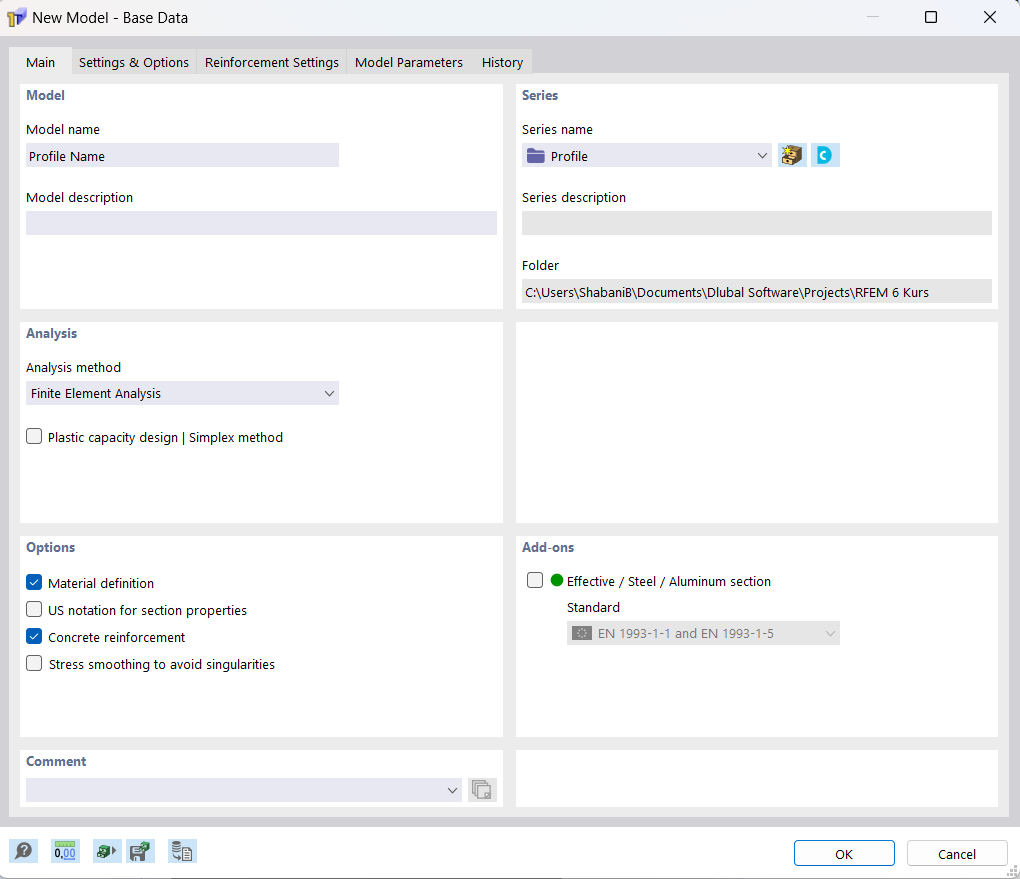Create a new project via the archive icon
This screenshot has width=1020, height=879.
[x=791, y=155]
